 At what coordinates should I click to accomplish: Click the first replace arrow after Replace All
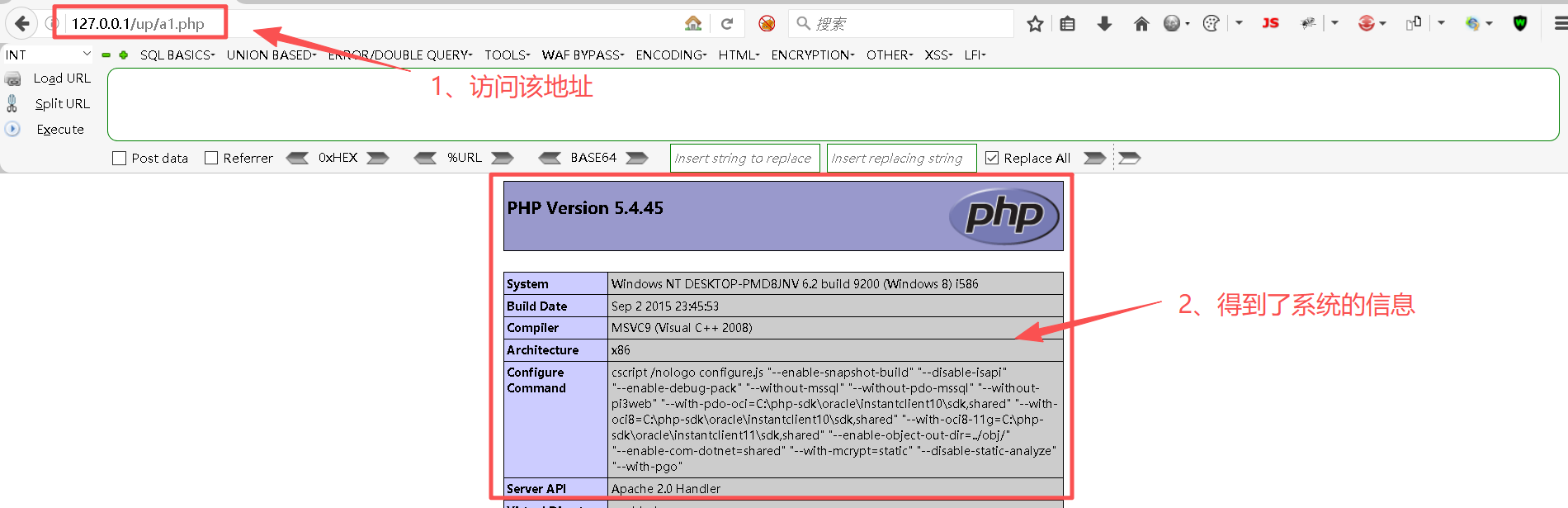[1094, 158]
